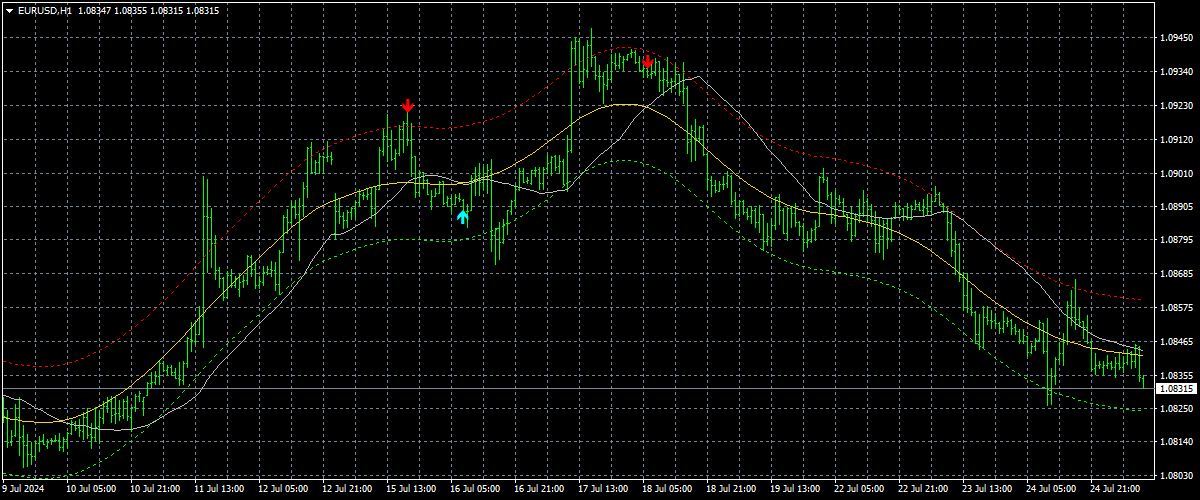The width and height of the screenshot is (1200, 500).
Task: Click the 12 Jul 21:00 time label
Action: click(x=348, y=490)
